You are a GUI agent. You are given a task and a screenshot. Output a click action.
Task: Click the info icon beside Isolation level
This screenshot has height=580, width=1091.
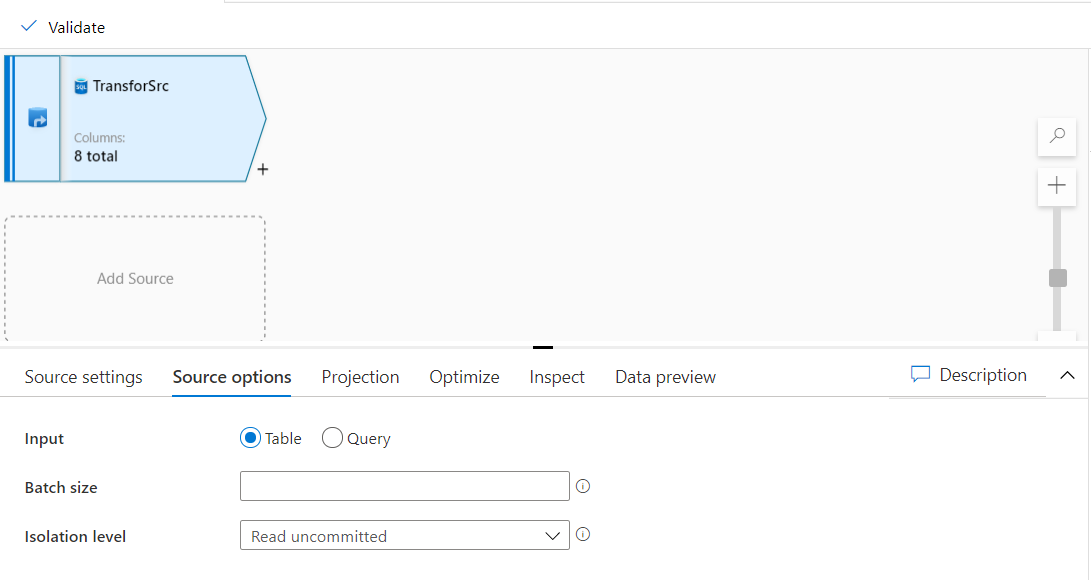(x=583, y=535)
